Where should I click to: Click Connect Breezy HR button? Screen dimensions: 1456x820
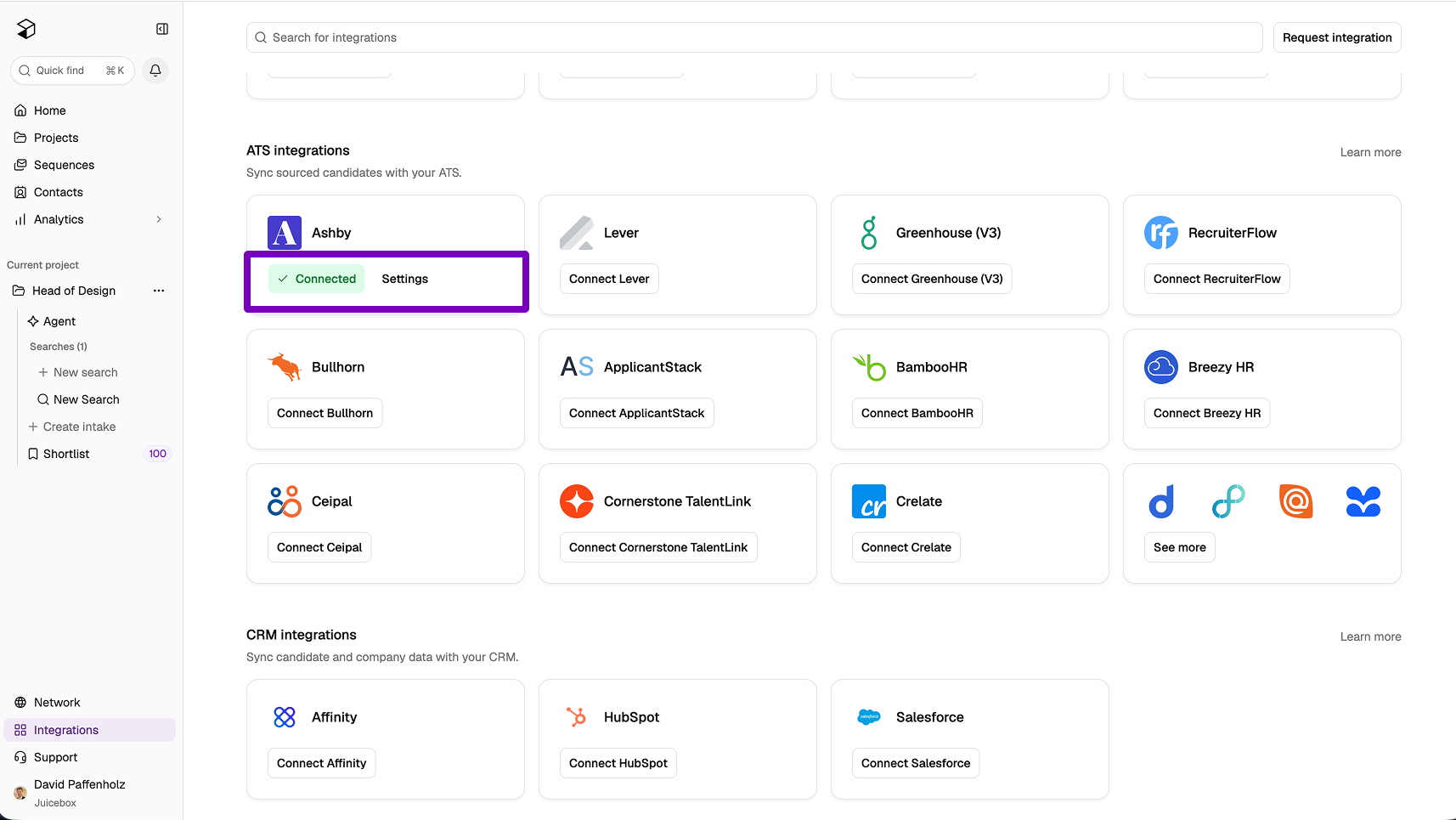(x=1207, y=413)
